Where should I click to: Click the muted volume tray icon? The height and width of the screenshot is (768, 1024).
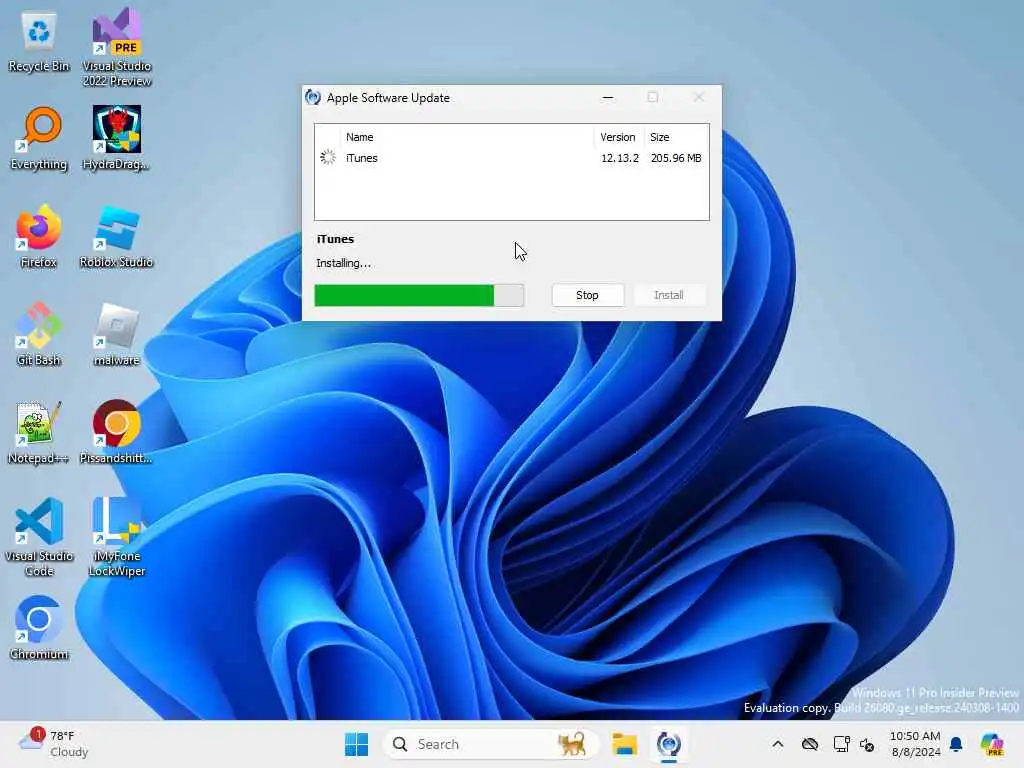(x=867, y=744)
